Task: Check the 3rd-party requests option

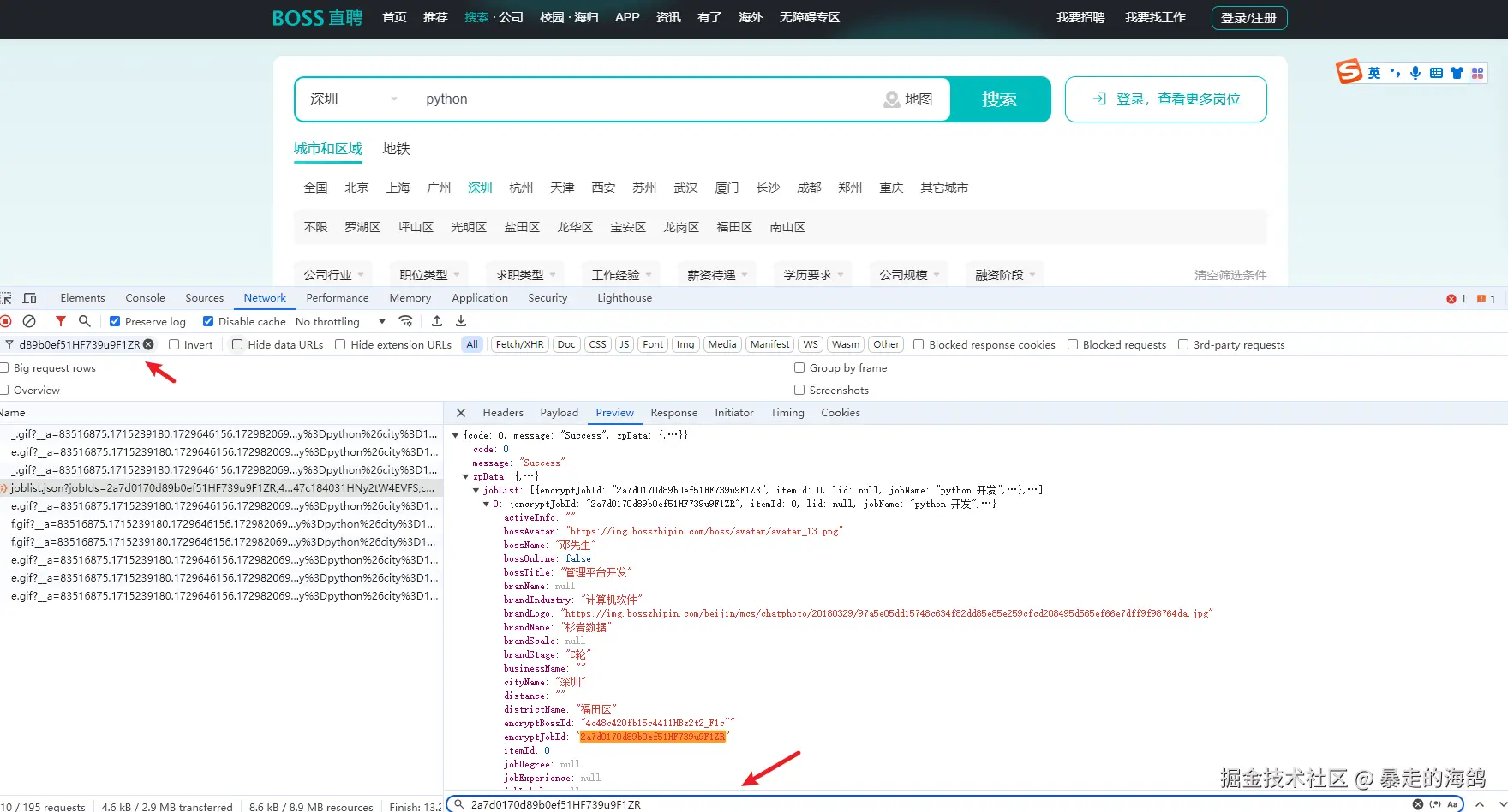Action: pos(1183,344)
